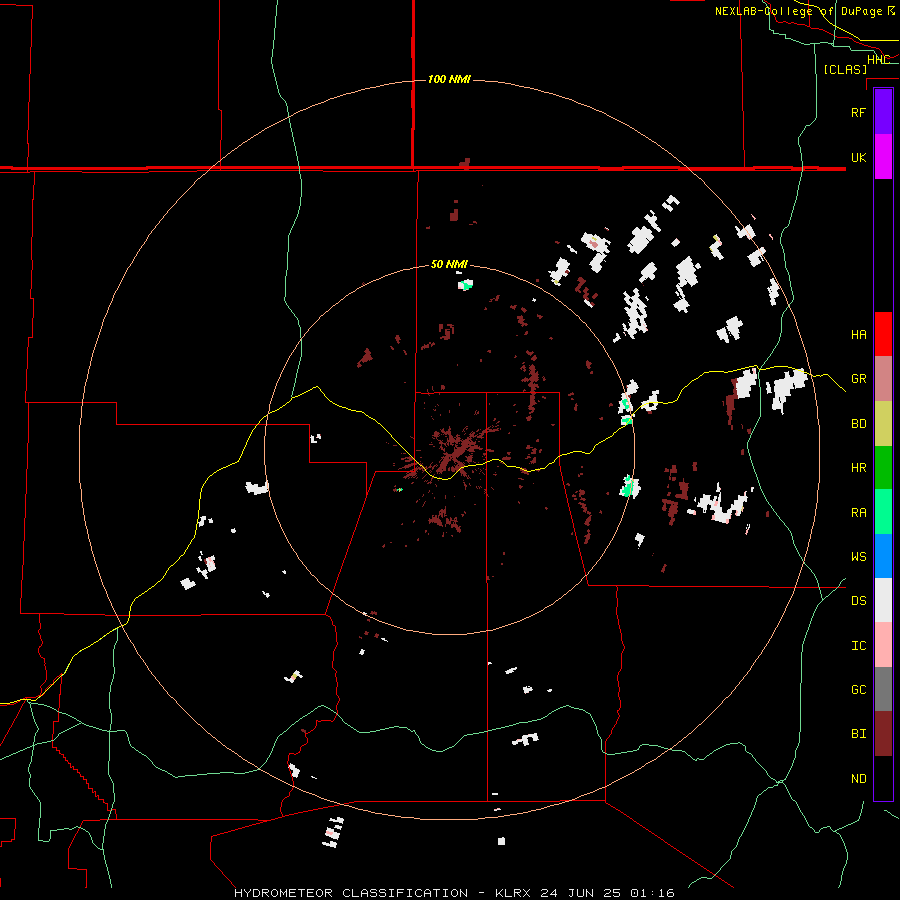Click the IC legend label
Viewport: 900px width, 900px height.
pyautogui.click(x=859, y=646)
